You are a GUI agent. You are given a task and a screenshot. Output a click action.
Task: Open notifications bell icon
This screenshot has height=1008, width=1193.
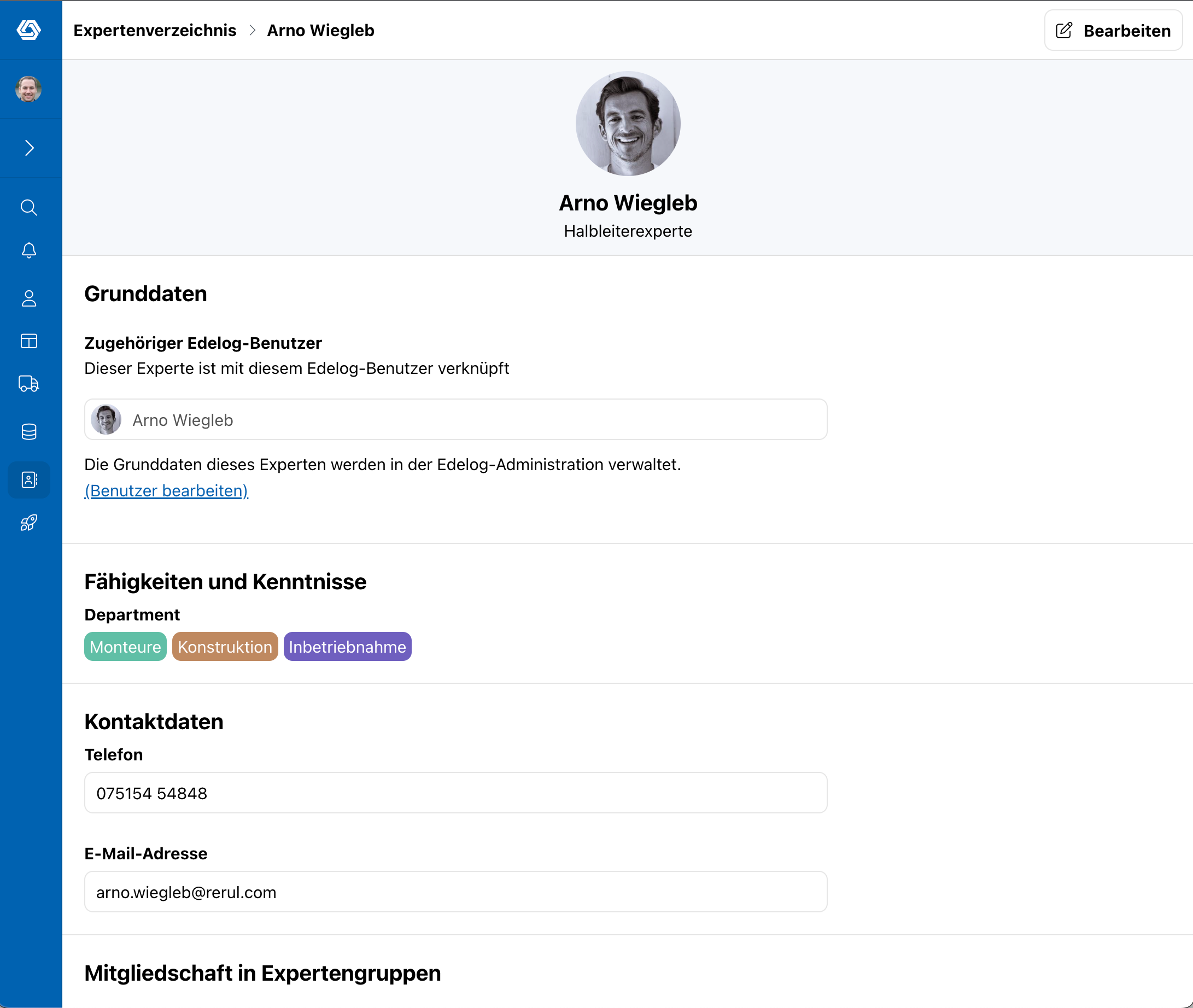coord(29,250)
